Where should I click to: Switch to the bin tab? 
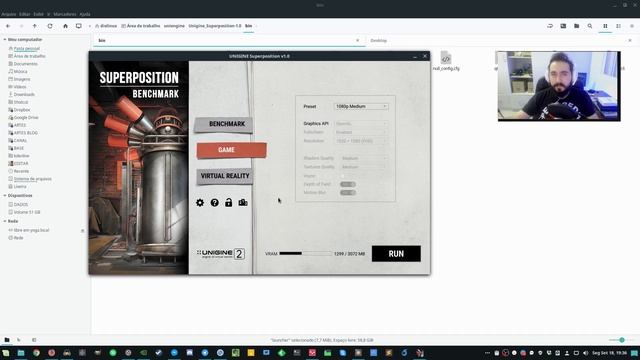pyautogui.click(x=229, y=40)
